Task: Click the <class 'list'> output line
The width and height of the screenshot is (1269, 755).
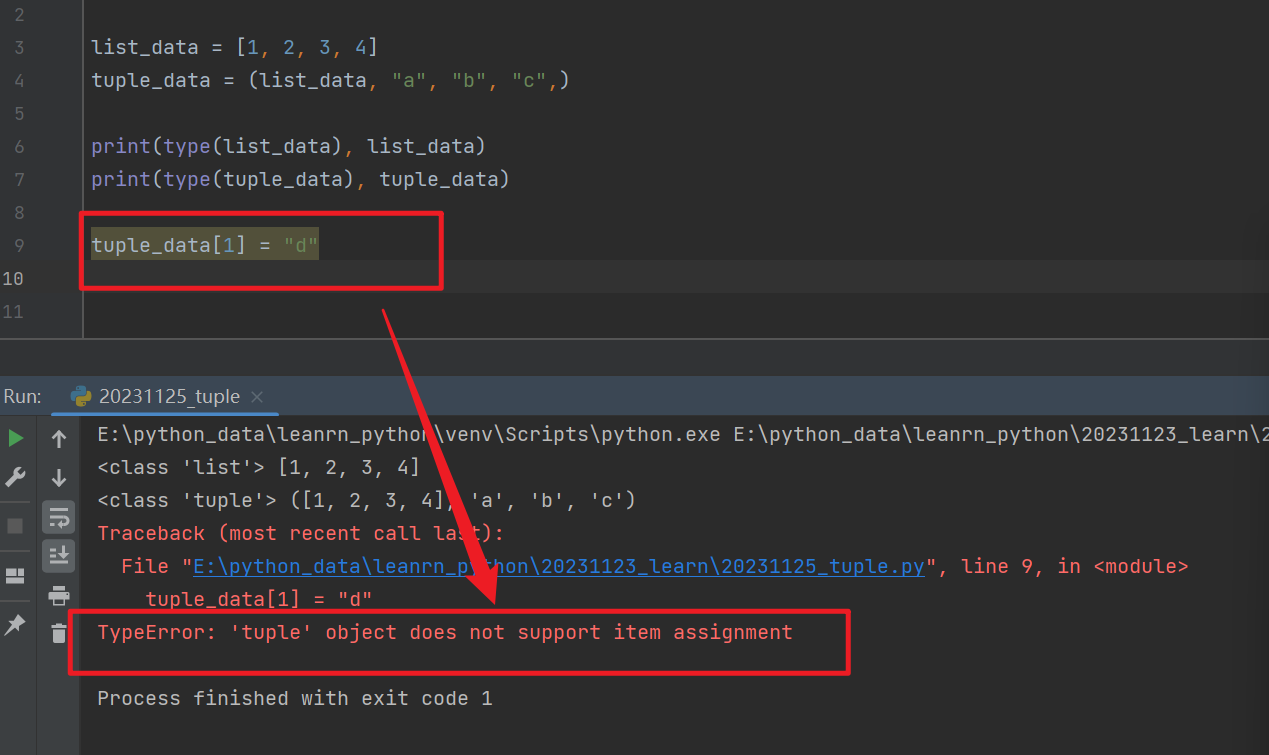Action: click(259, 468)
